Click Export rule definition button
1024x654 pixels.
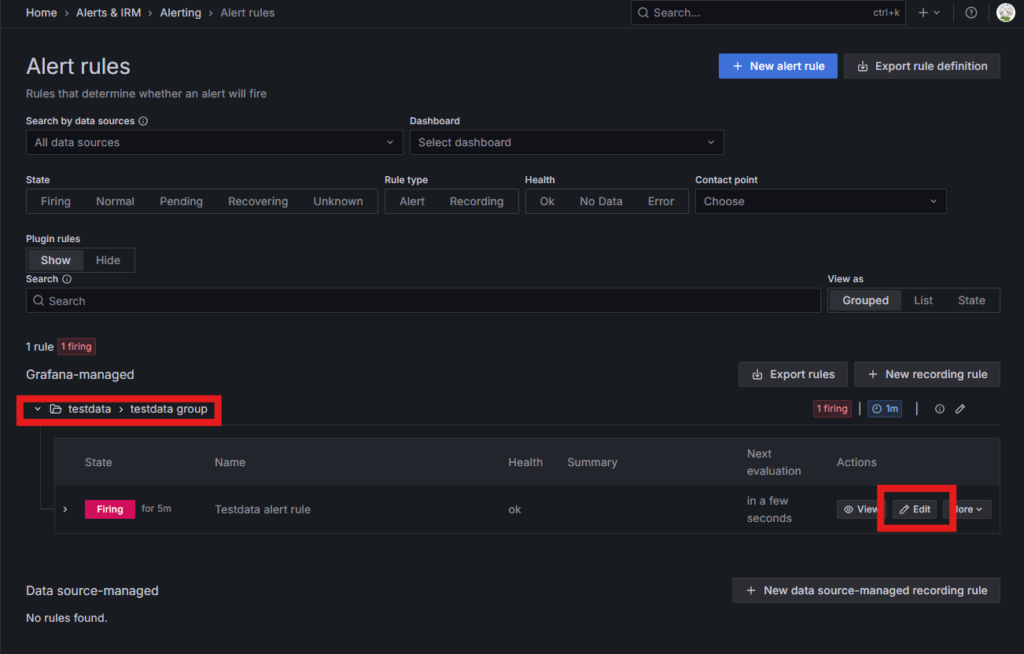[922, 66]
